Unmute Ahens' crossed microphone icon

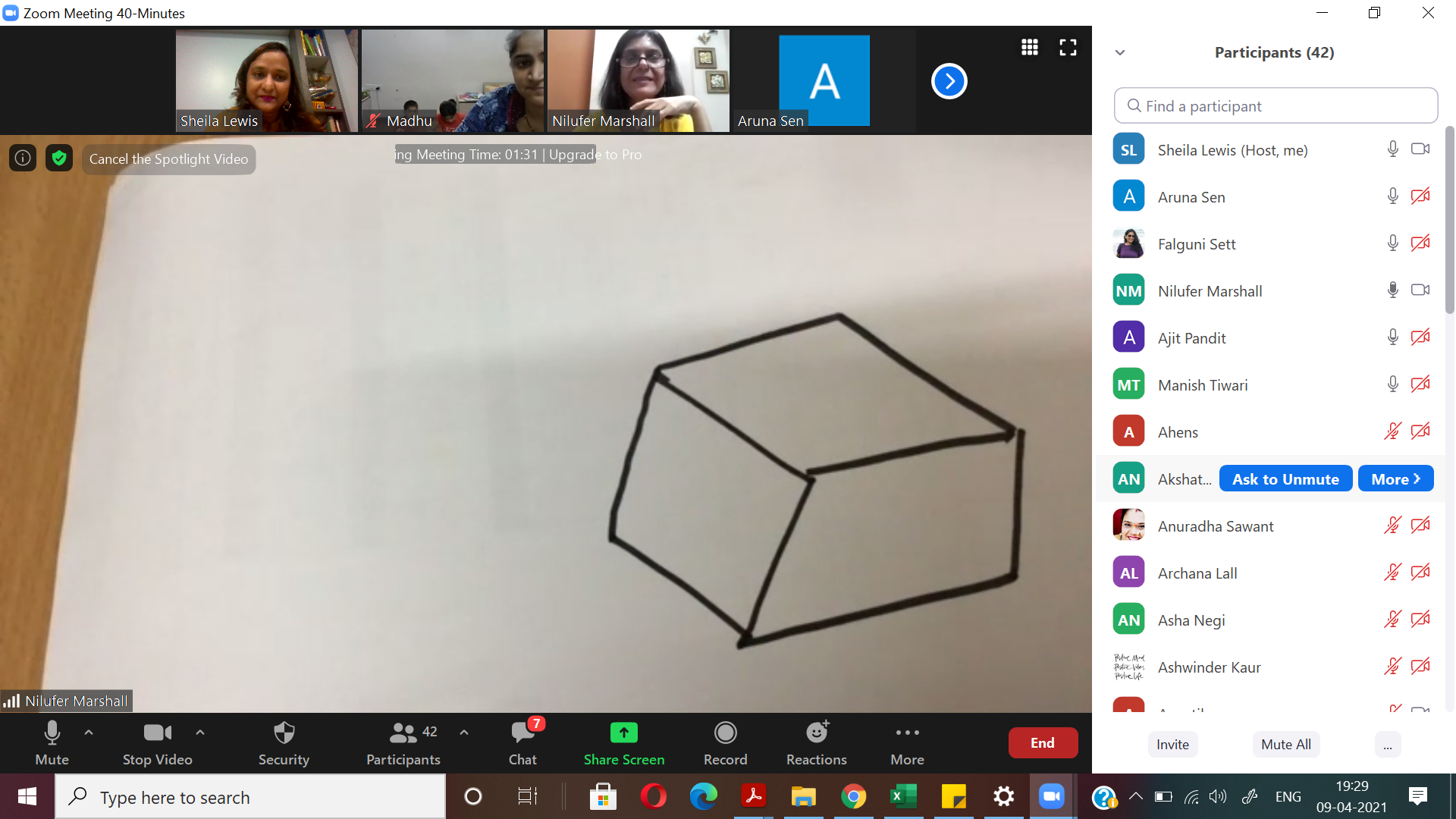[x=1392, y=432]
